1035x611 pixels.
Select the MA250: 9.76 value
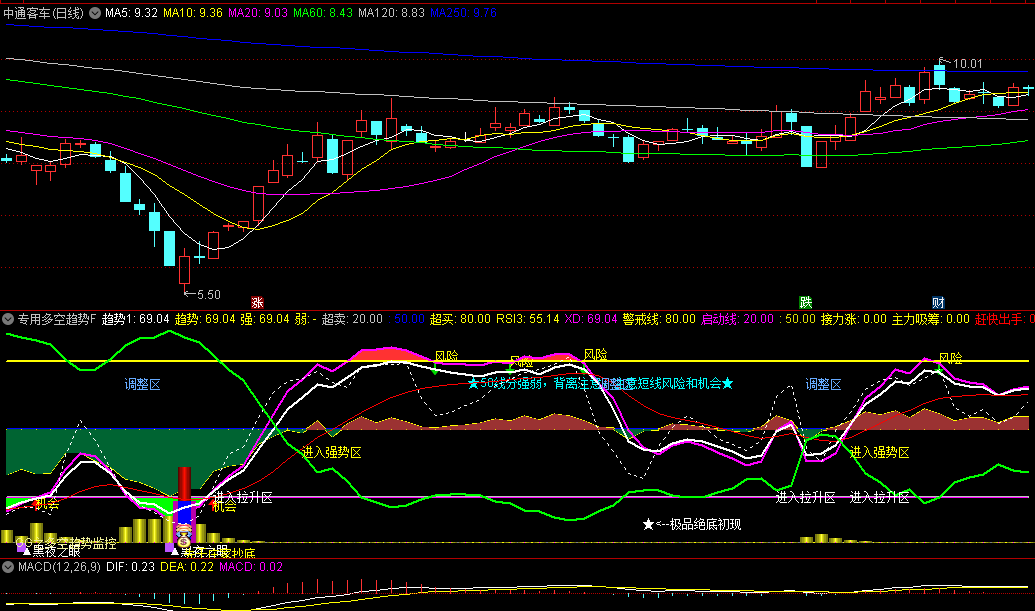pos(463,13)
